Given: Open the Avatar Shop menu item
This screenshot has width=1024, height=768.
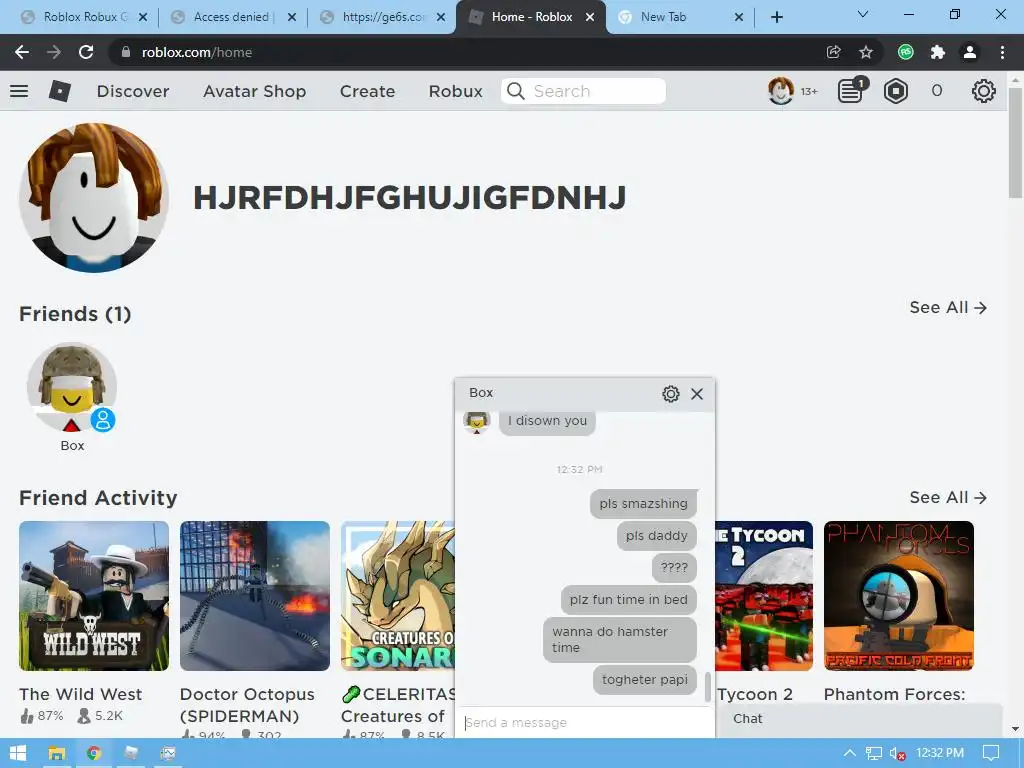Looking at the screenshot, I should click(x=255, y=91).
